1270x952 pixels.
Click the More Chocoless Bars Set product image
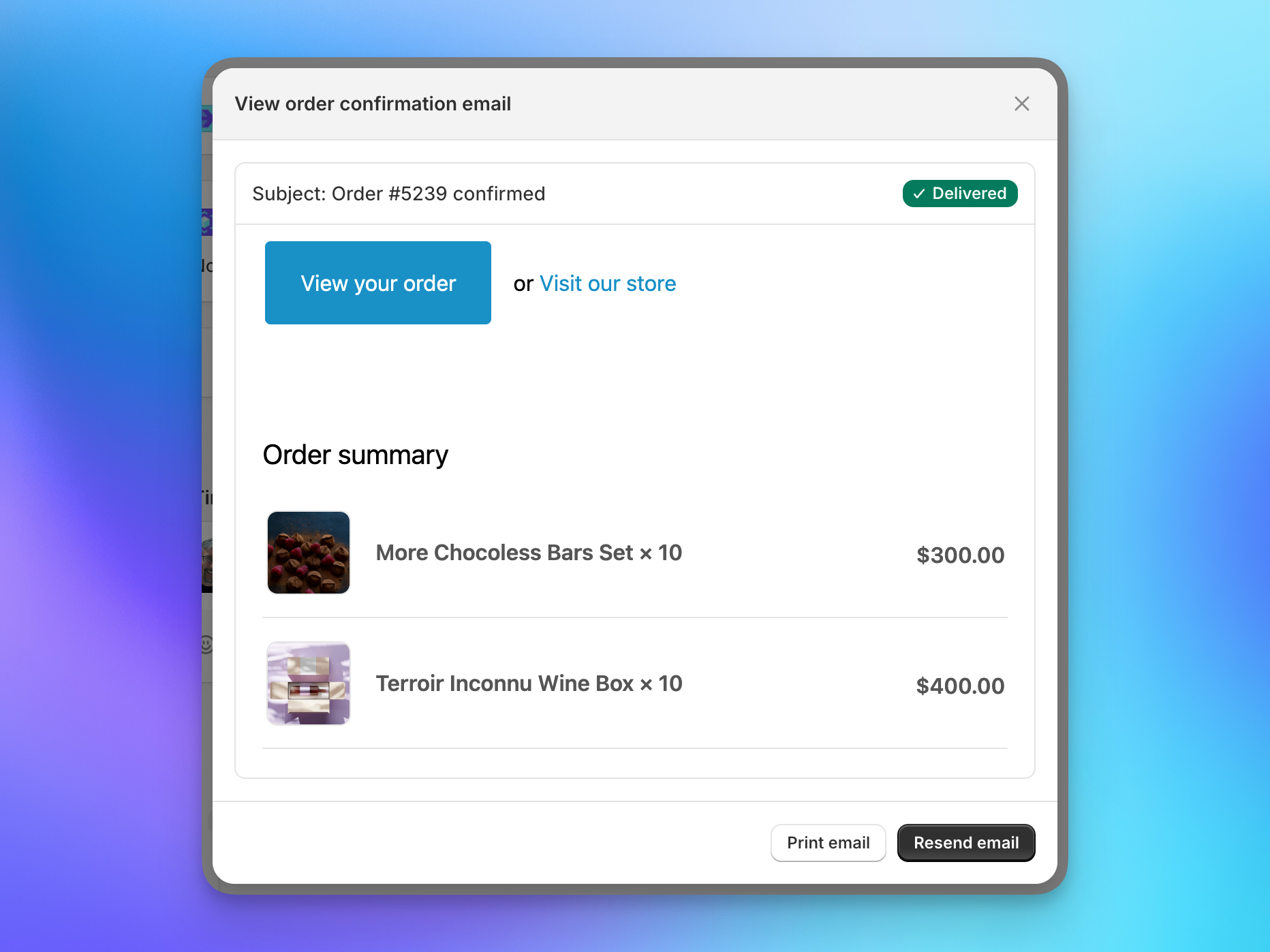click(308, 553)
